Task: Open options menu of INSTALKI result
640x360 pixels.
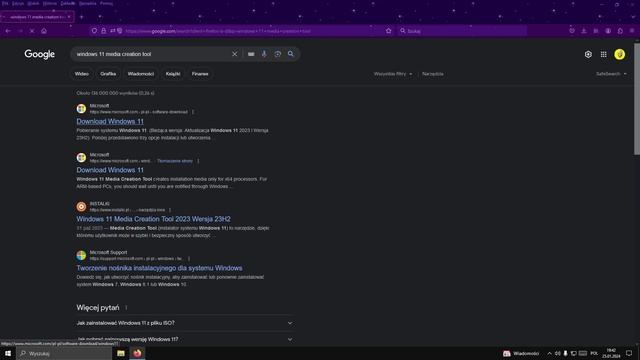Action: pyautogui.click(x=170, y=210)
